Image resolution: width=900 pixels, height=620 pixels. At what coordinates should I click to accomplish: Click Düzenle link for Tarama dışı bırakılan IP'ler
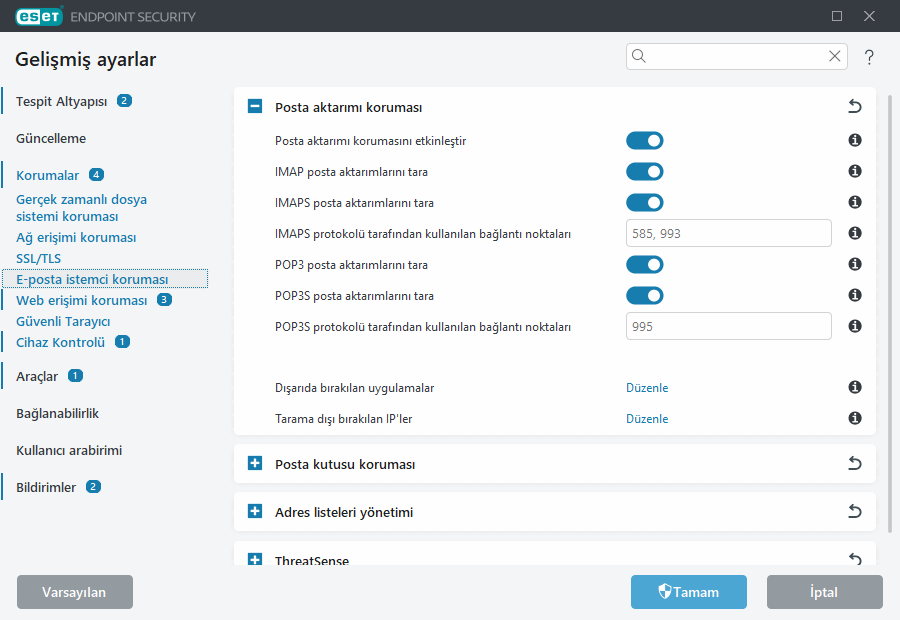point(647,419)
